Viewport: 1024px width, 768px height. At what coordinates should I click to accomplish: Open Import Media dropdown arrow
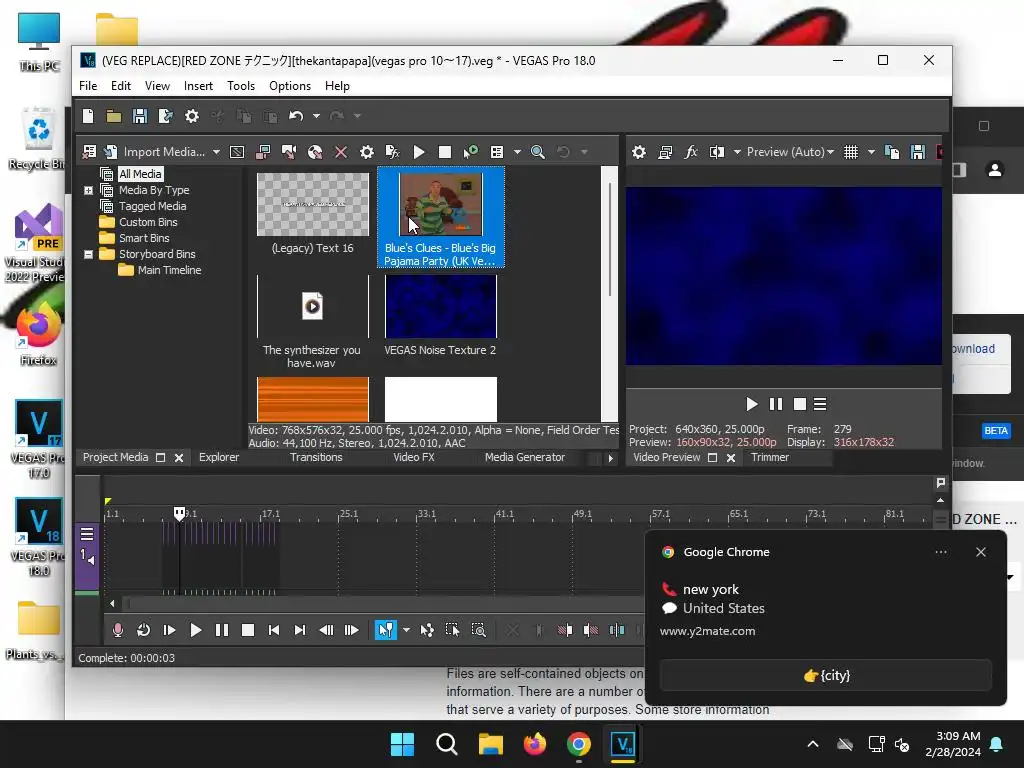pos(216,152)
